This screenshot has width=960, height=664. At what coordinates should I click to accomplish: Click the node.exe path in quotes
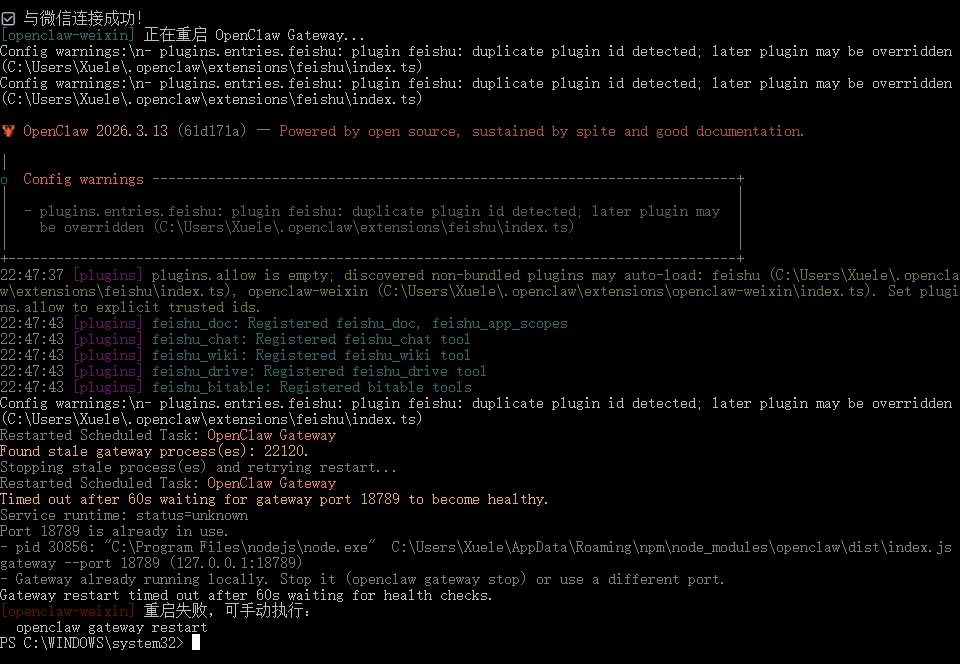239,547
